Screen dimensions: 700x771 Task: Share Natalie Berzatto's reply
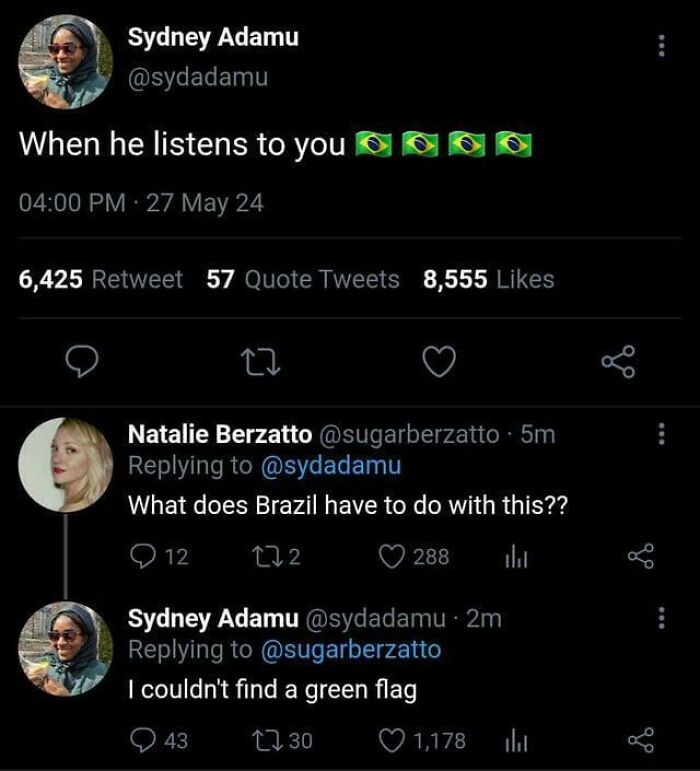[x=639, y=557]
